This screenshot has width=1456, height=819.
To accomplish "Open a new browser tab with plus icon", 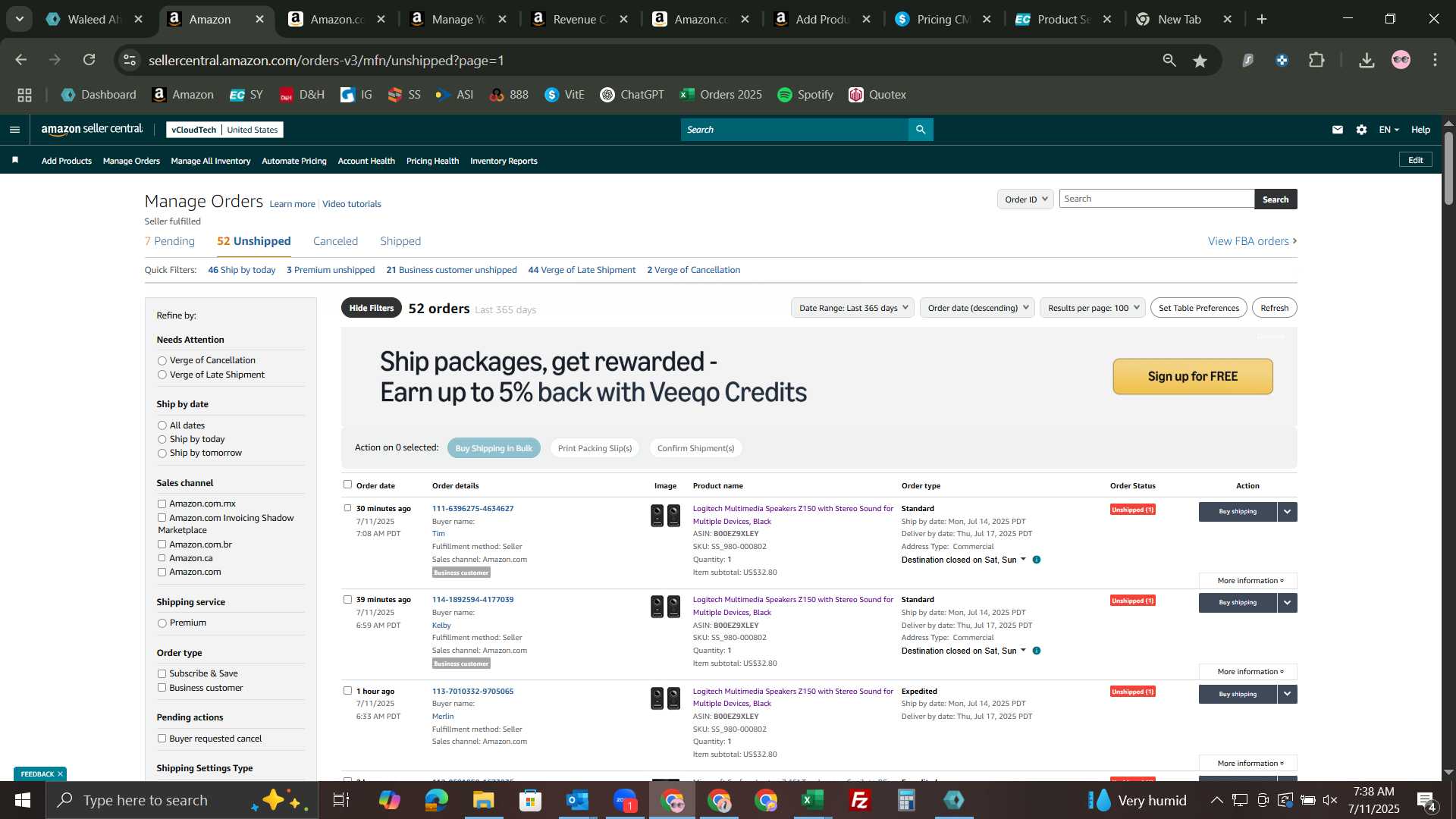I will (1262, 20).
